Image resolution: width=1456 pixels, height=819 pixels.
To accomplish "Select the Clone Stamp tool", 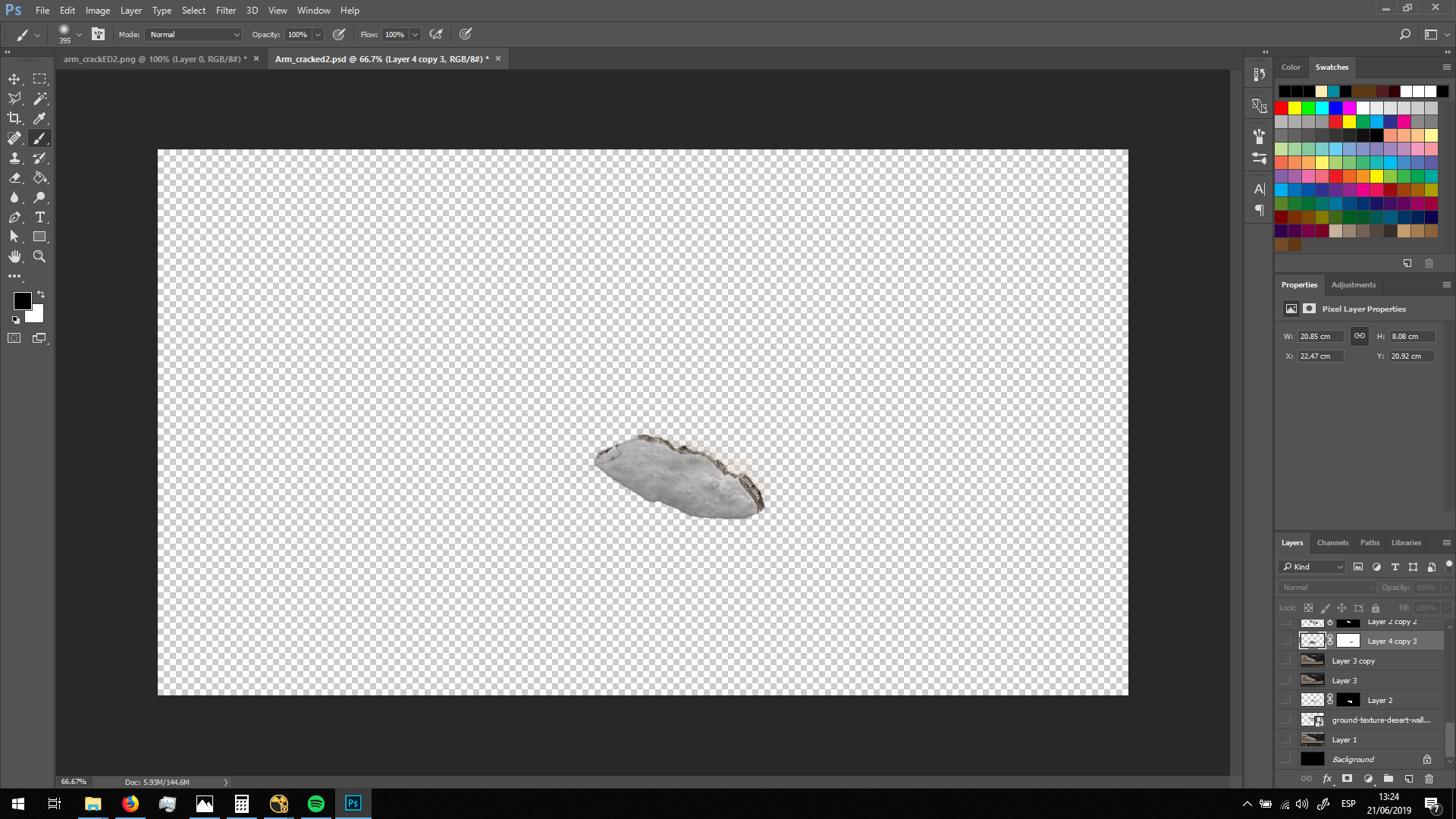I will click(14, 158).
